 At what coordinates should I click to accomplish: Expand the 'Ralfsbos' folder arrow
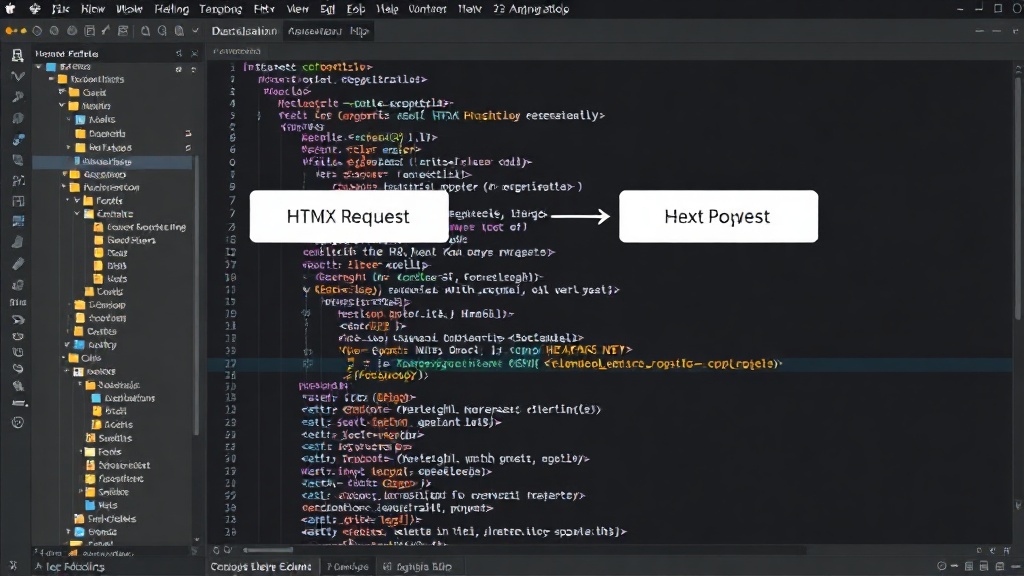(x=69, y=148)
